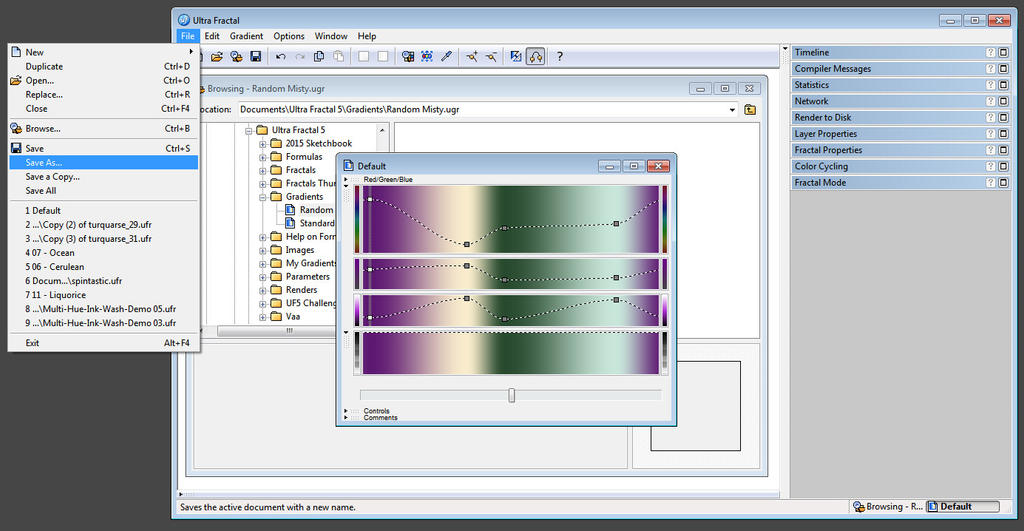
Task: Click the Copy icon in the toolbar
Action: [319, 57]
